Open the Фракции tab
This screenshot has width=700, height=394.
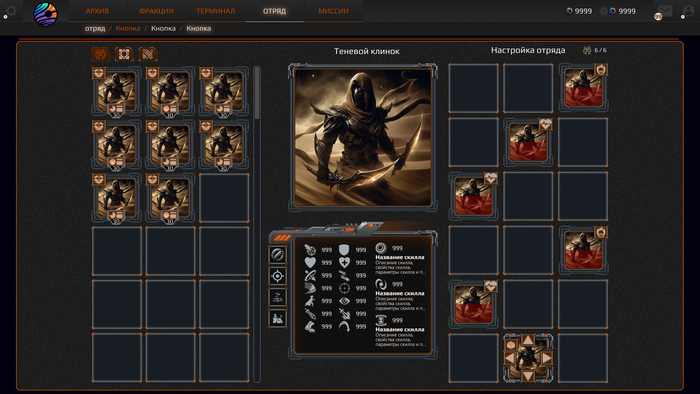(x=156, y=11)
